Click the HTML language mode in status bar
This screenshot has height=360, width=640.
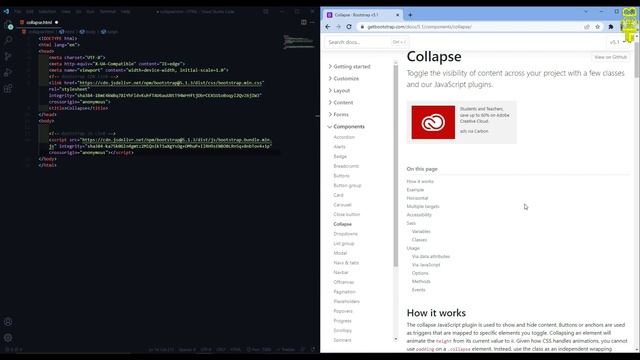pos(236,349)
